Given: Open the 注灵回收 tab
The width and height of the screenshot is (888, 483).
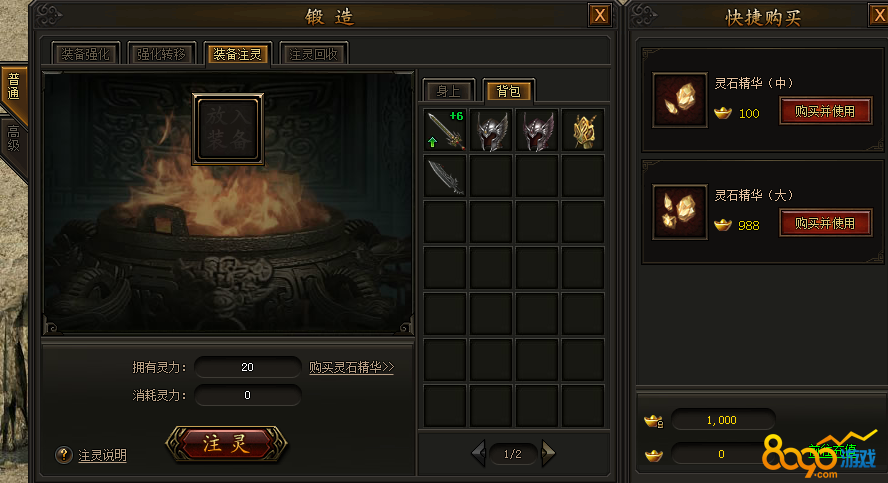Looking at the screenshot, I should (313, 54).
